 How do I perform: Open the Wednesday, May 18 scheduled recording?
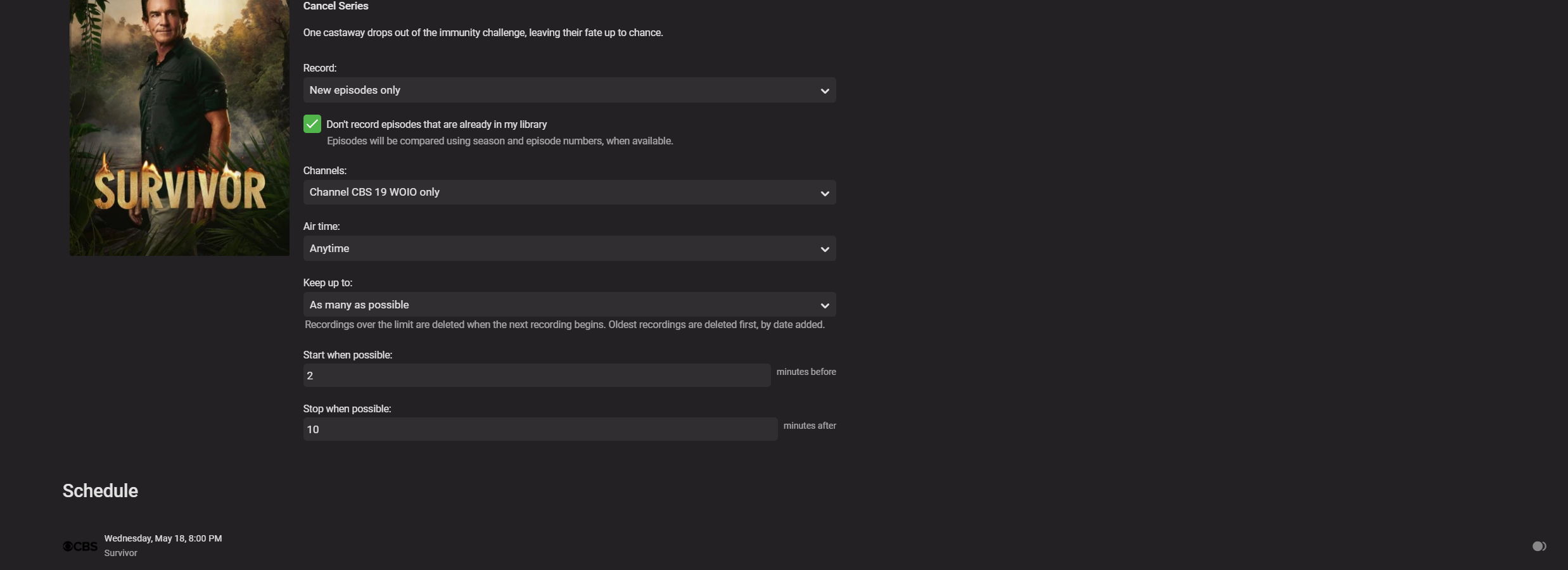(x=163, y=538)
